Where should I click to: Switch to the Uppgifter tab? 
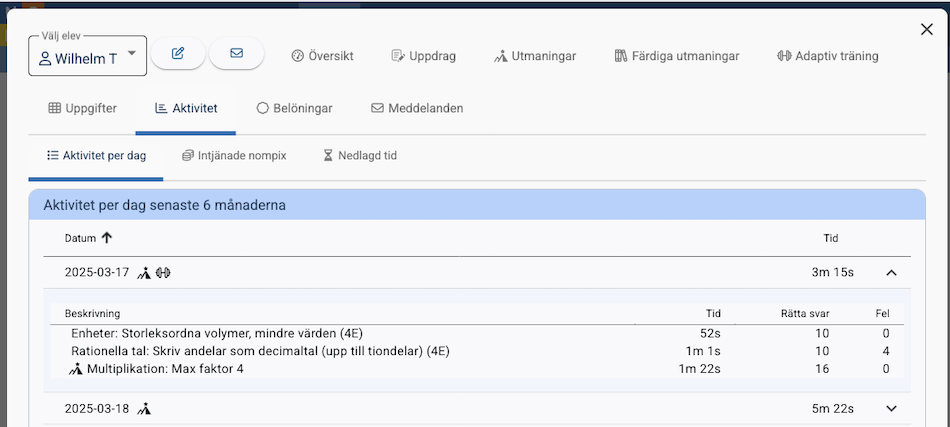pos(82,108)
